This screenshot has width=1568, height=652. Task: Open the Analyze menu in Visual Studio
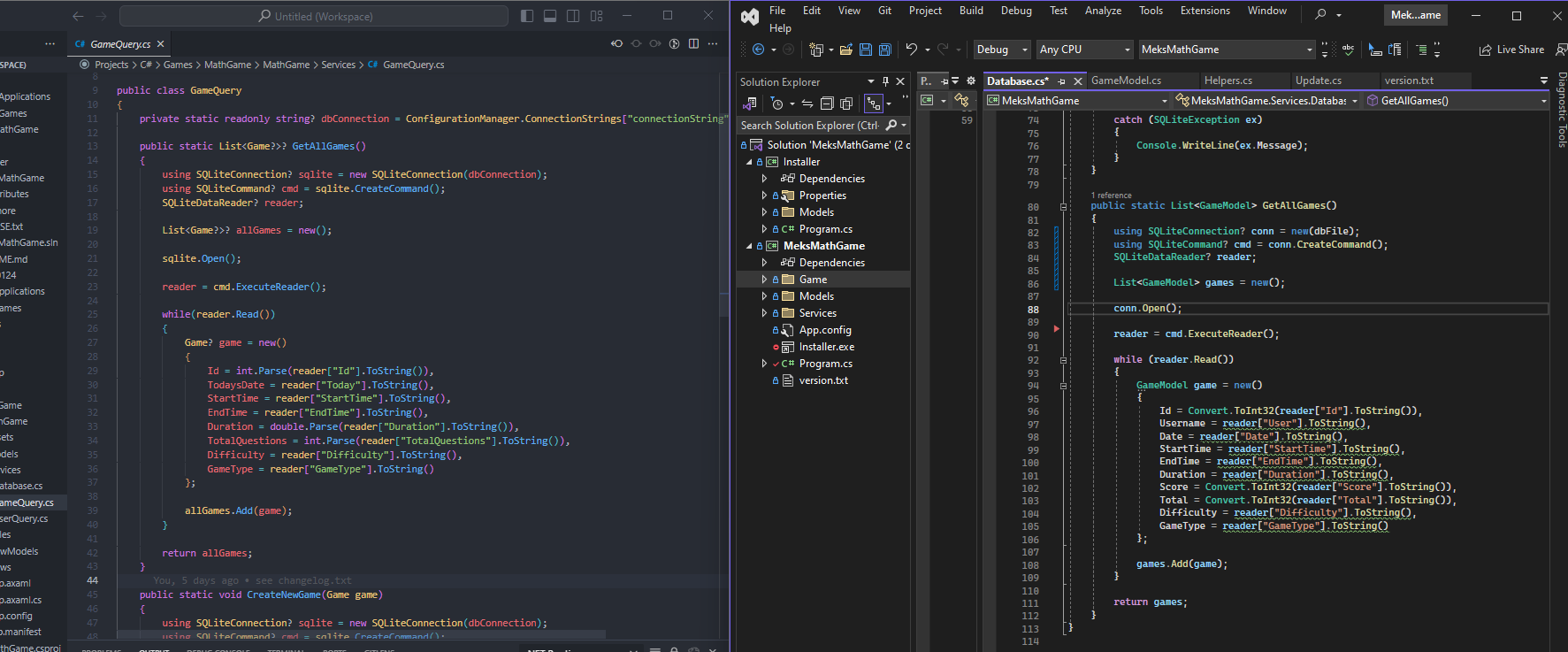coord(1103,11)
